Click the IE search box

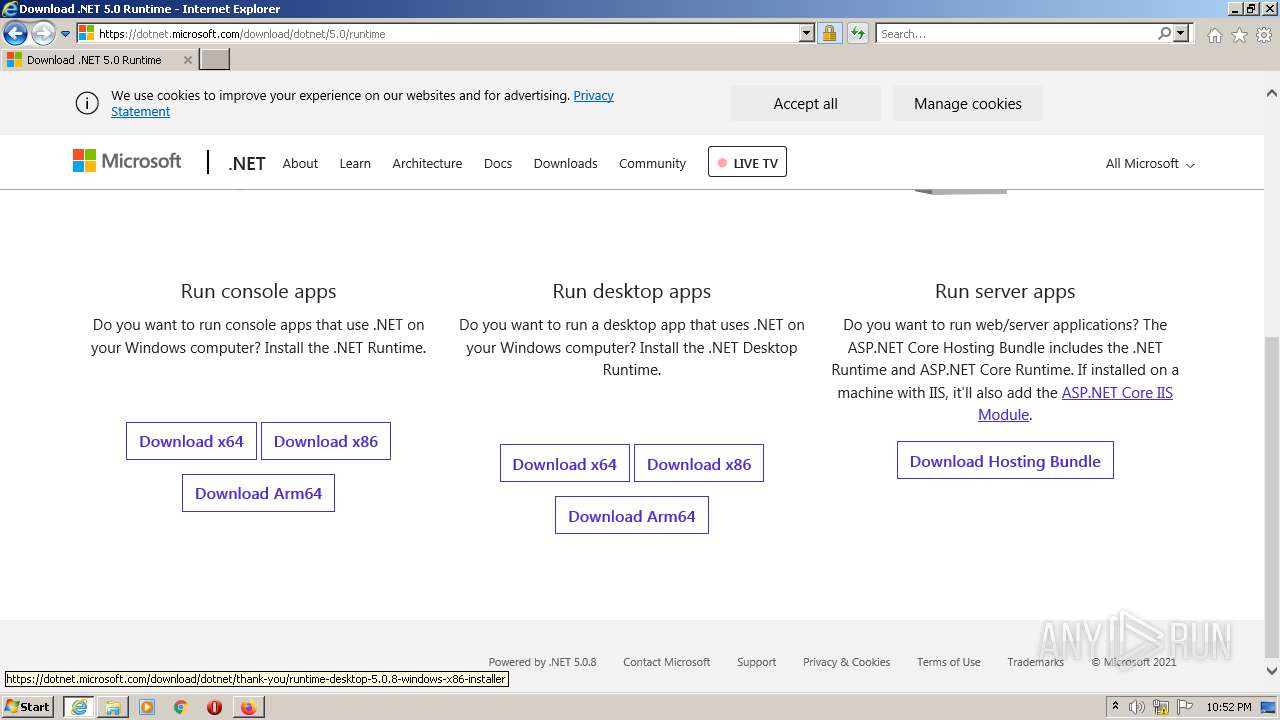tap(1015, 34)
